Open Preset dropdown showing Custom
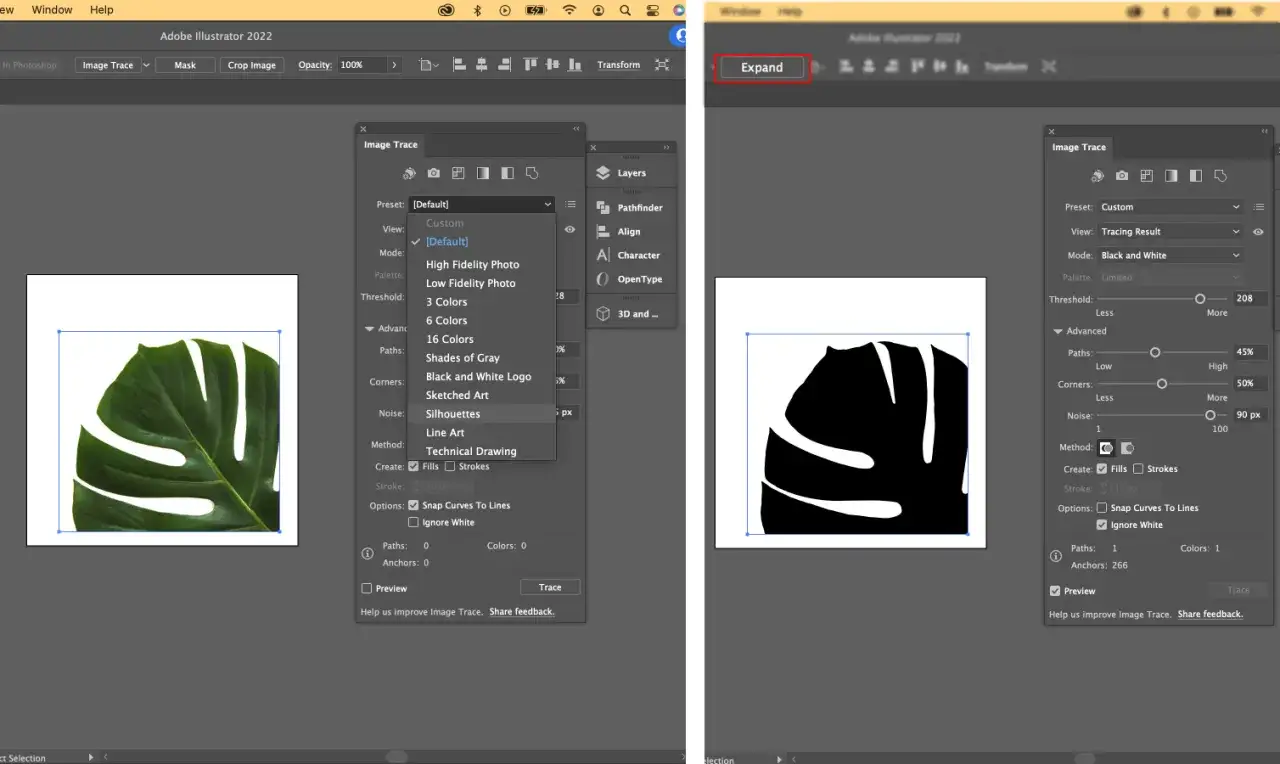The image size is (1280, 764). (x=1170, y=207)
